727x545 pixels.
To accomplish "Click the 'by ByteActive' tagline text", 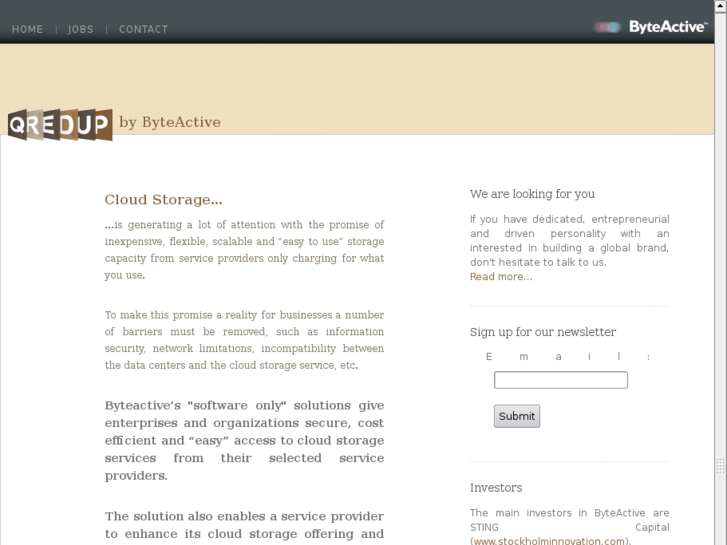I will click(170, 122).
